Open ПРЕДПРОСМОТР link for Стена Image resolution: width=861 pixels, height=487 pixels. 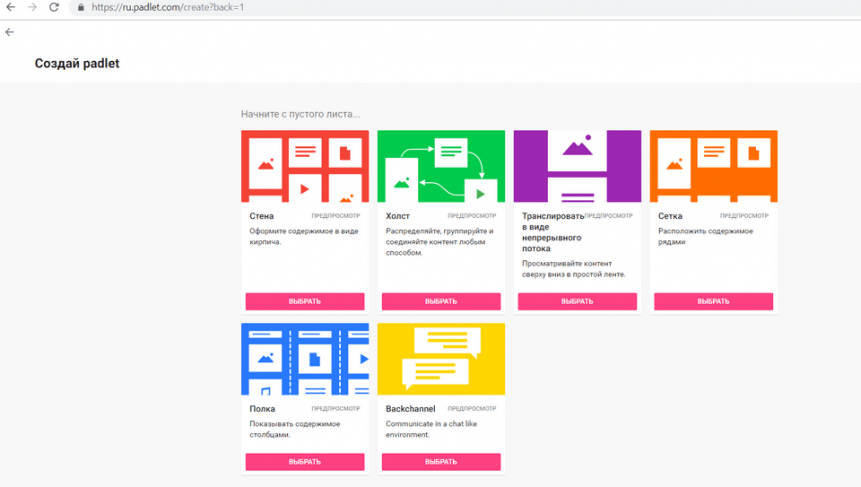[335, 216]
